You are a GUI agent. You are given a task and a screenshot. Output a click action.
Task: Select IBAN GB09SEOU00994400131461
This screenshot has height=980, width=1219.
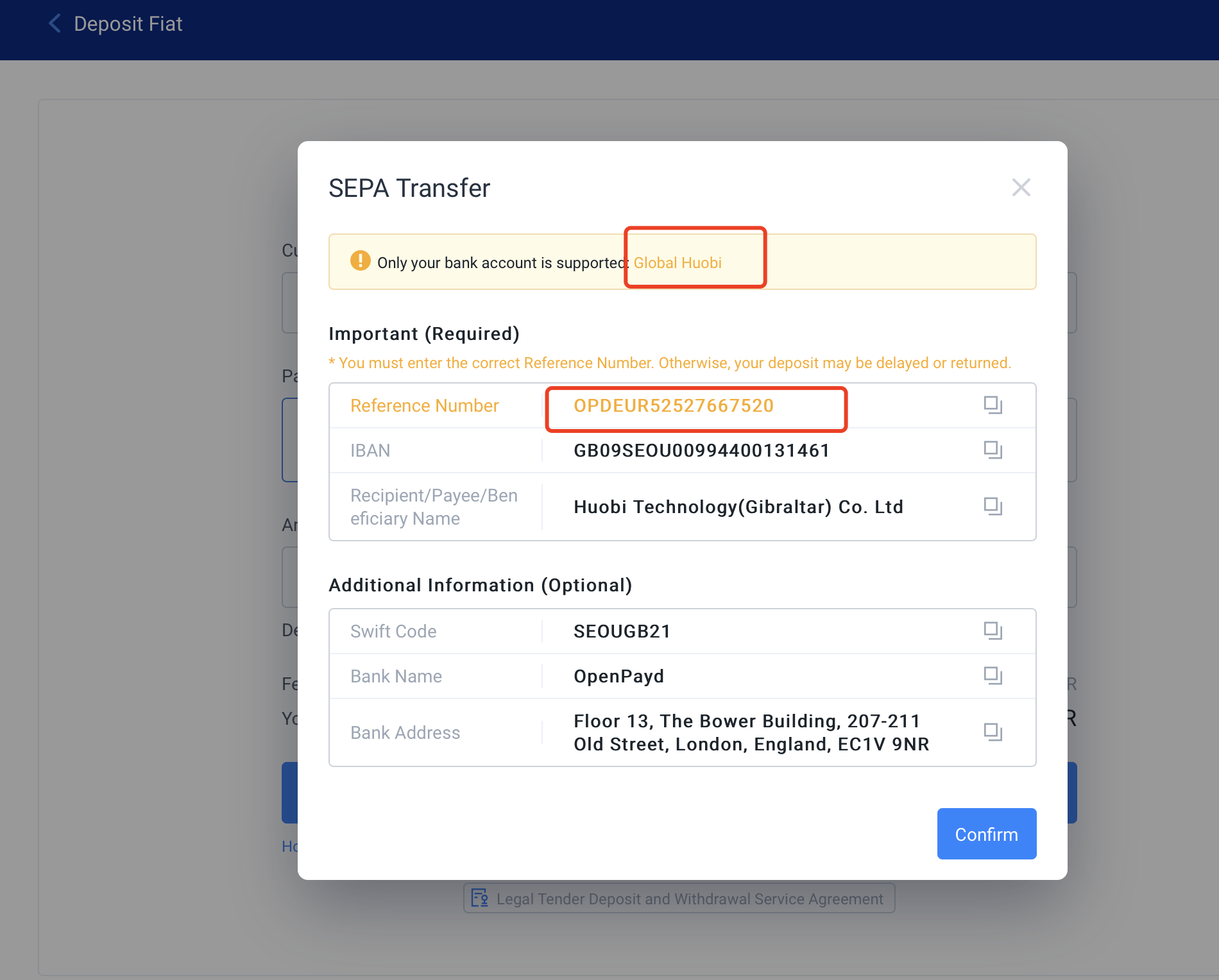pos(701,450)
